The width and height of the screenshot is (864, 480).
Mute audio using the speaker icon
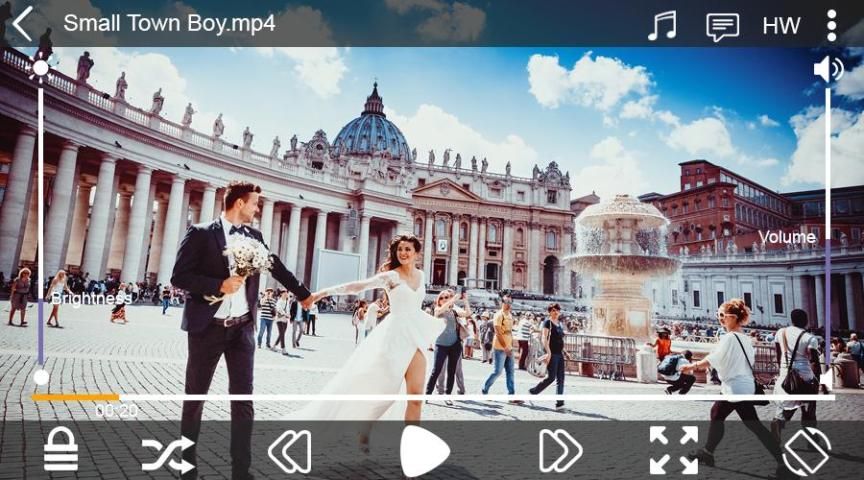pyautogui.click(x=828, y=69)
